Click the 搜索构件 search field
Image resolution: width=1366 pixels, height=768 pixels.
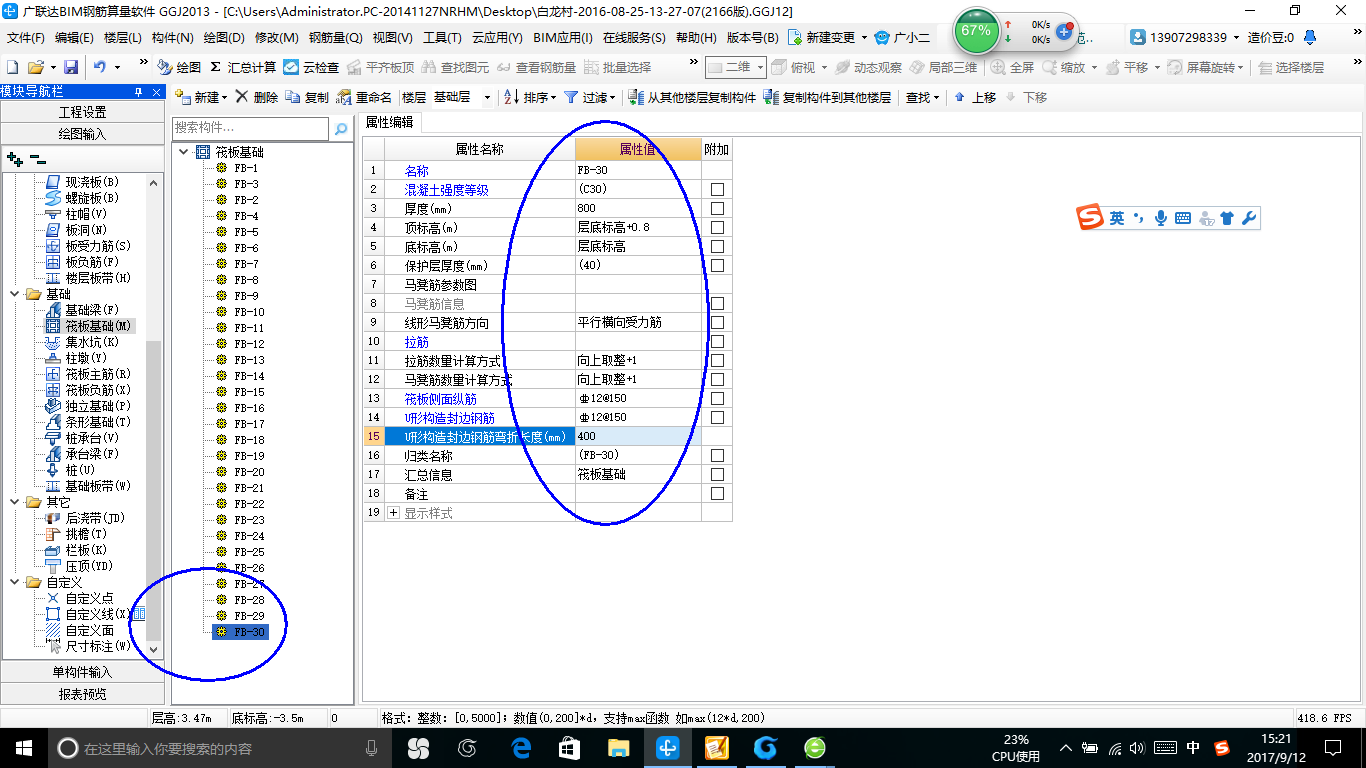click(250, 128)
